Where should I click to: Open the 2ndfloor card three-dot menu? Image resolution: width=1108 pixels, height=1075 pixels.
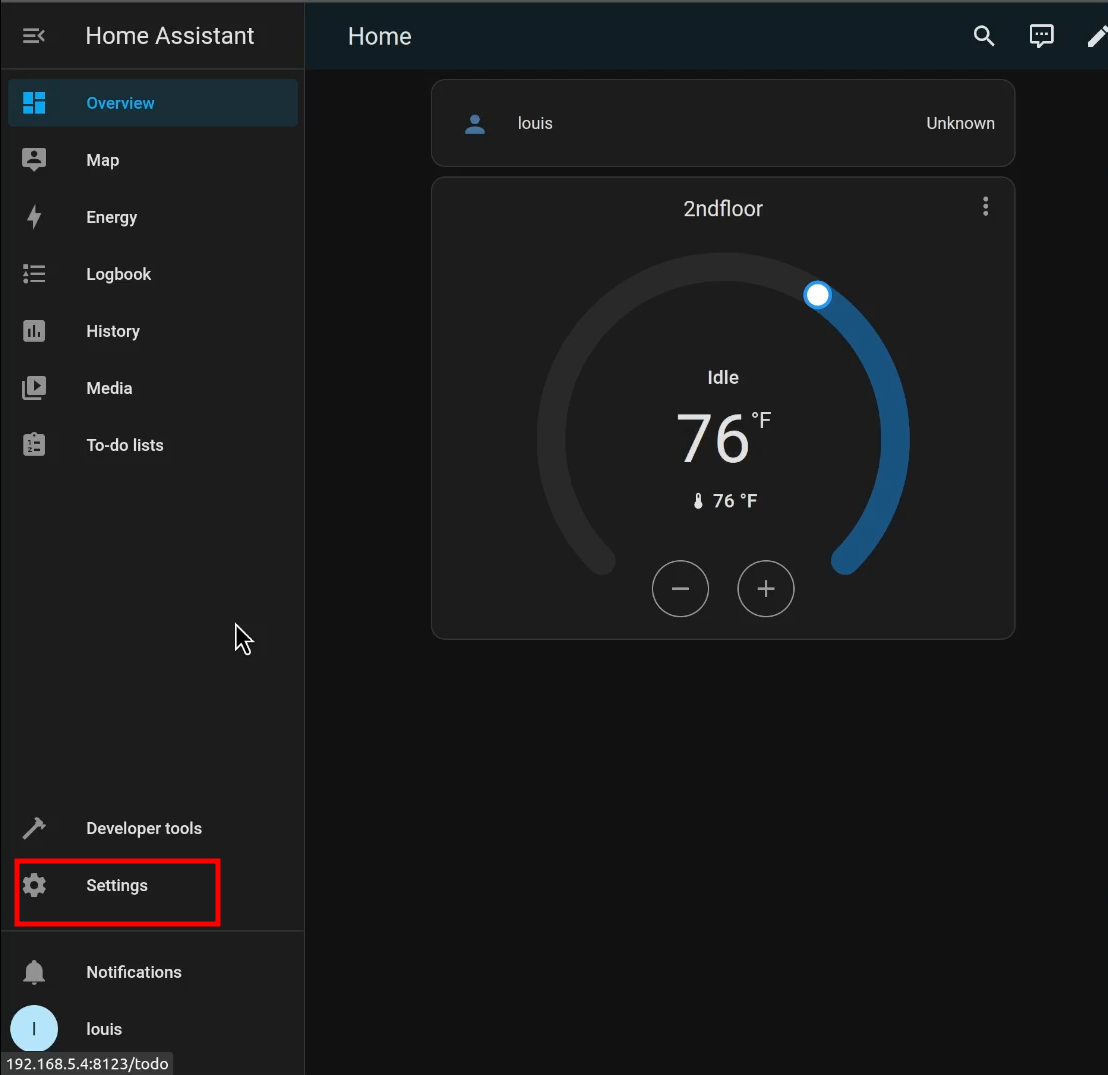985,206
